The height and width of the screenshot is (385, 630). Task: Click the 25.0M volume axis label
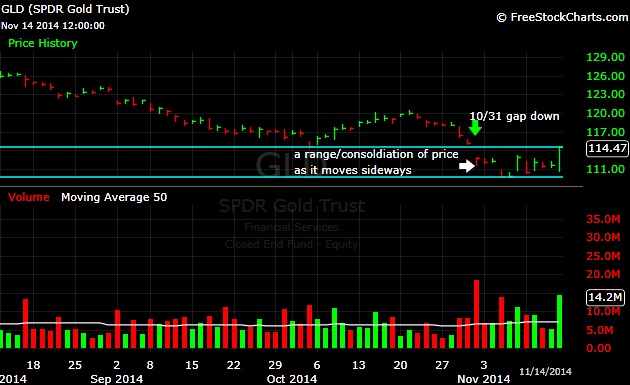coord(603,256)
